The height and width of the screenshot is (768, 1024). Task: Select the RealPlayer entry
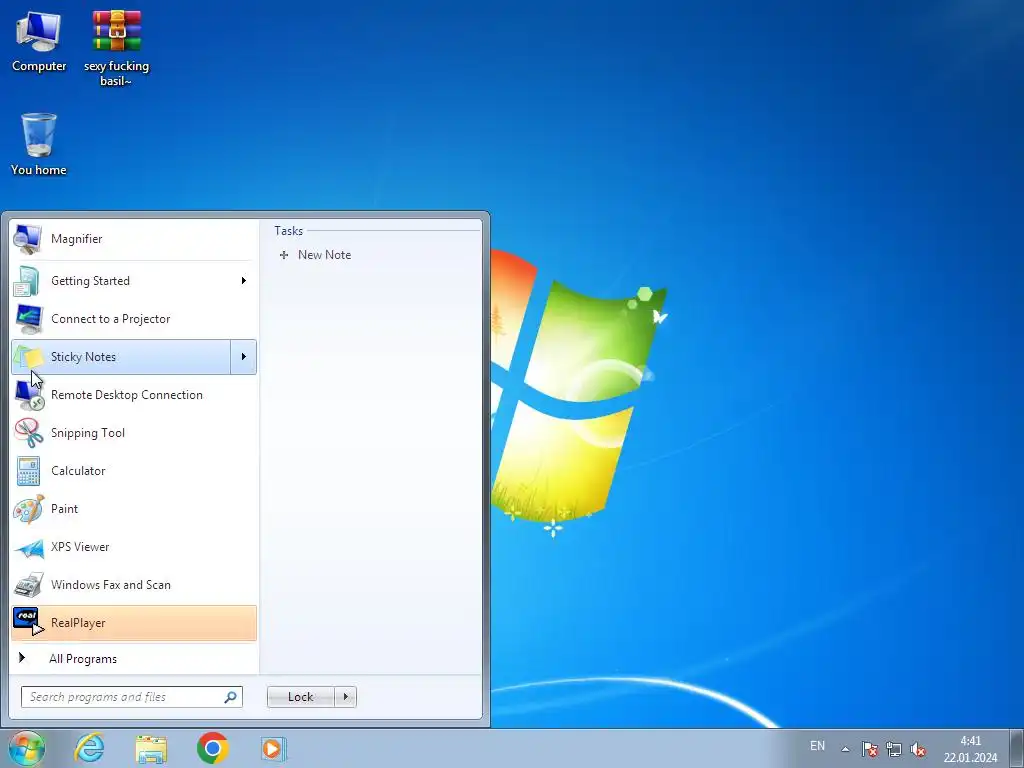(134, 623)
